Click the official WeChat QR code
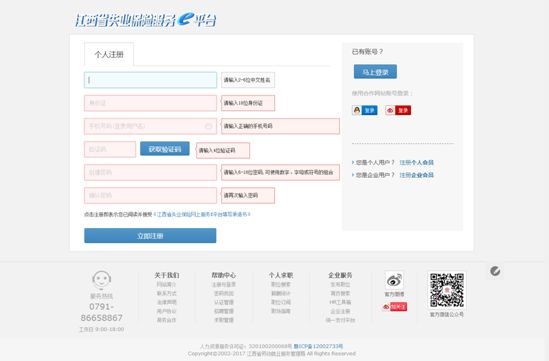 pos(447,290)
